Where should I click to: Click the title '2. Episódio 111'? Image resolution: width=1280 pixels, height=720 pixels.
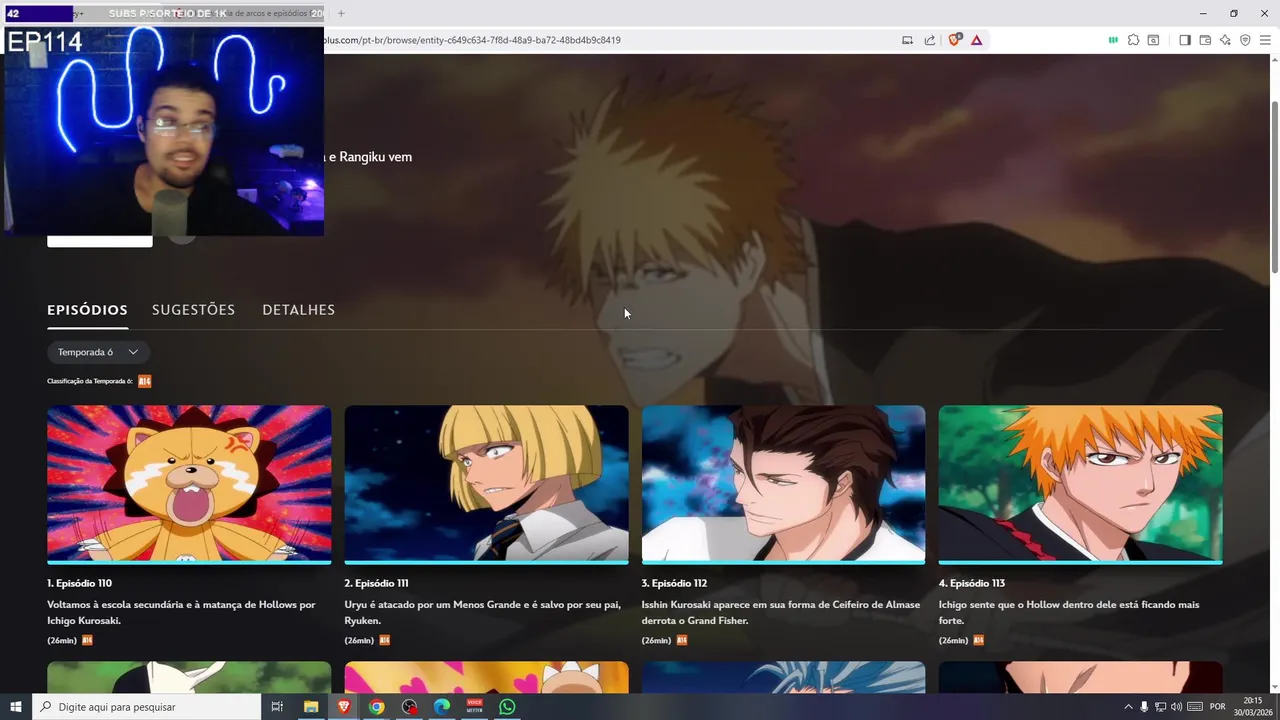[376, 583]
